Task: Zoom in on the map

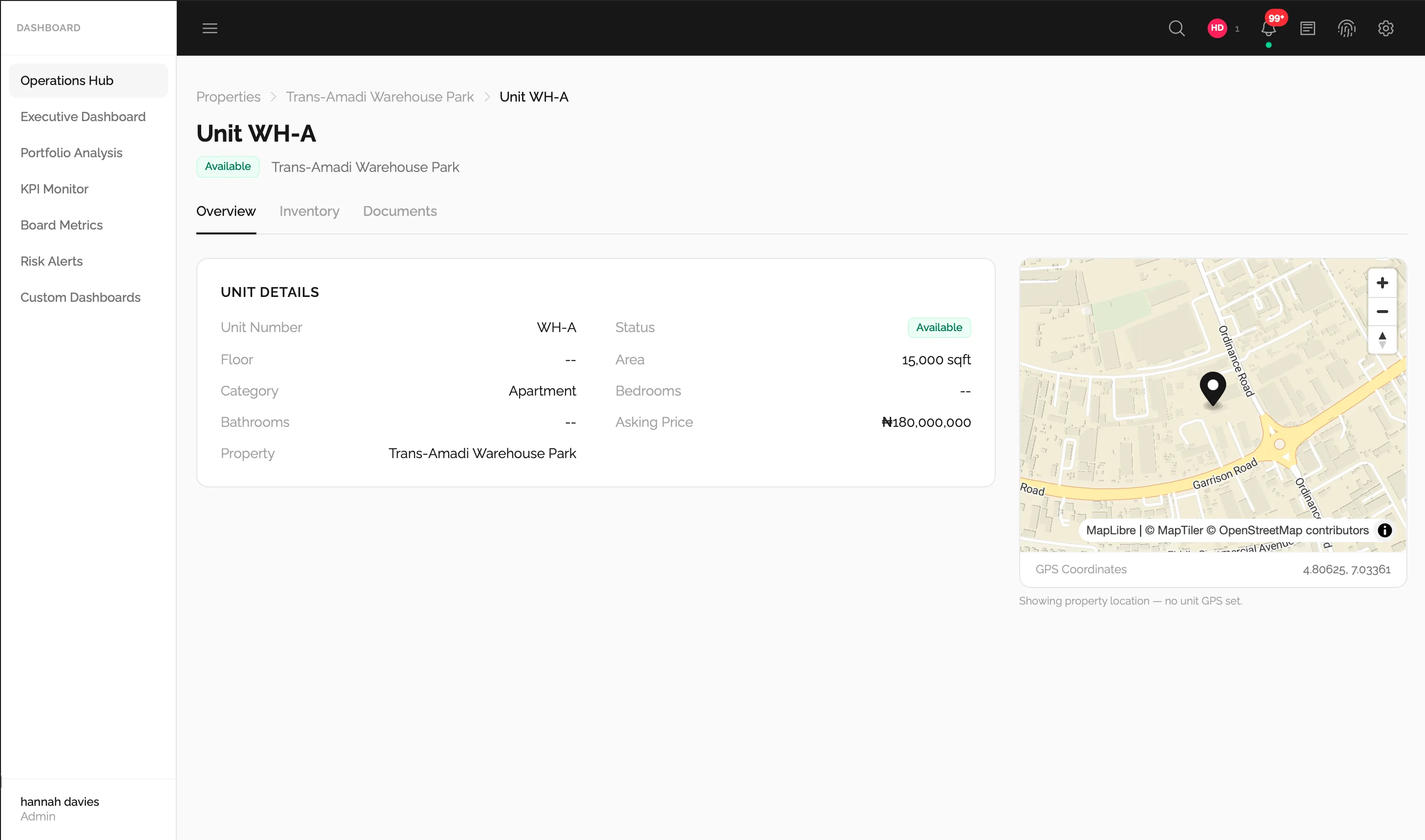Action: point(1382,282)
